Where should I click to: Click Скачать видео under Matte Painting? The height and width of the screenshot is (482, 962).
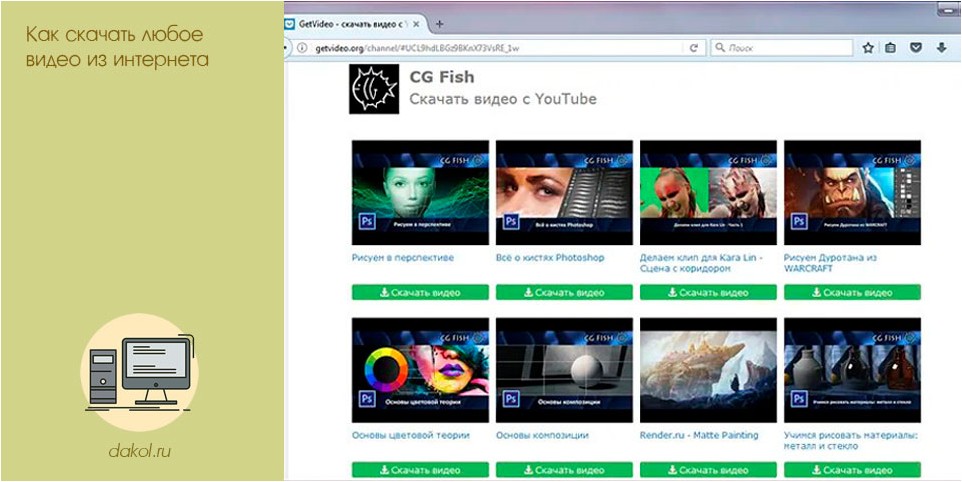point(708,470)
